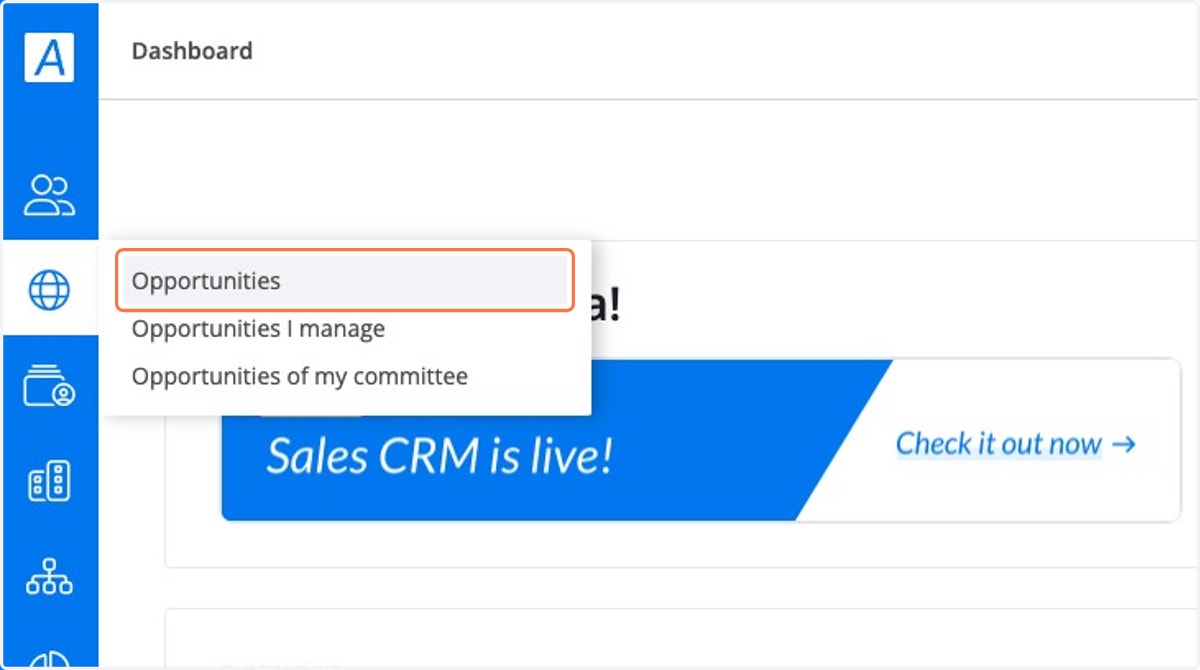
Task: Click the arrow after Check it out now
Action: point(1124,444)
